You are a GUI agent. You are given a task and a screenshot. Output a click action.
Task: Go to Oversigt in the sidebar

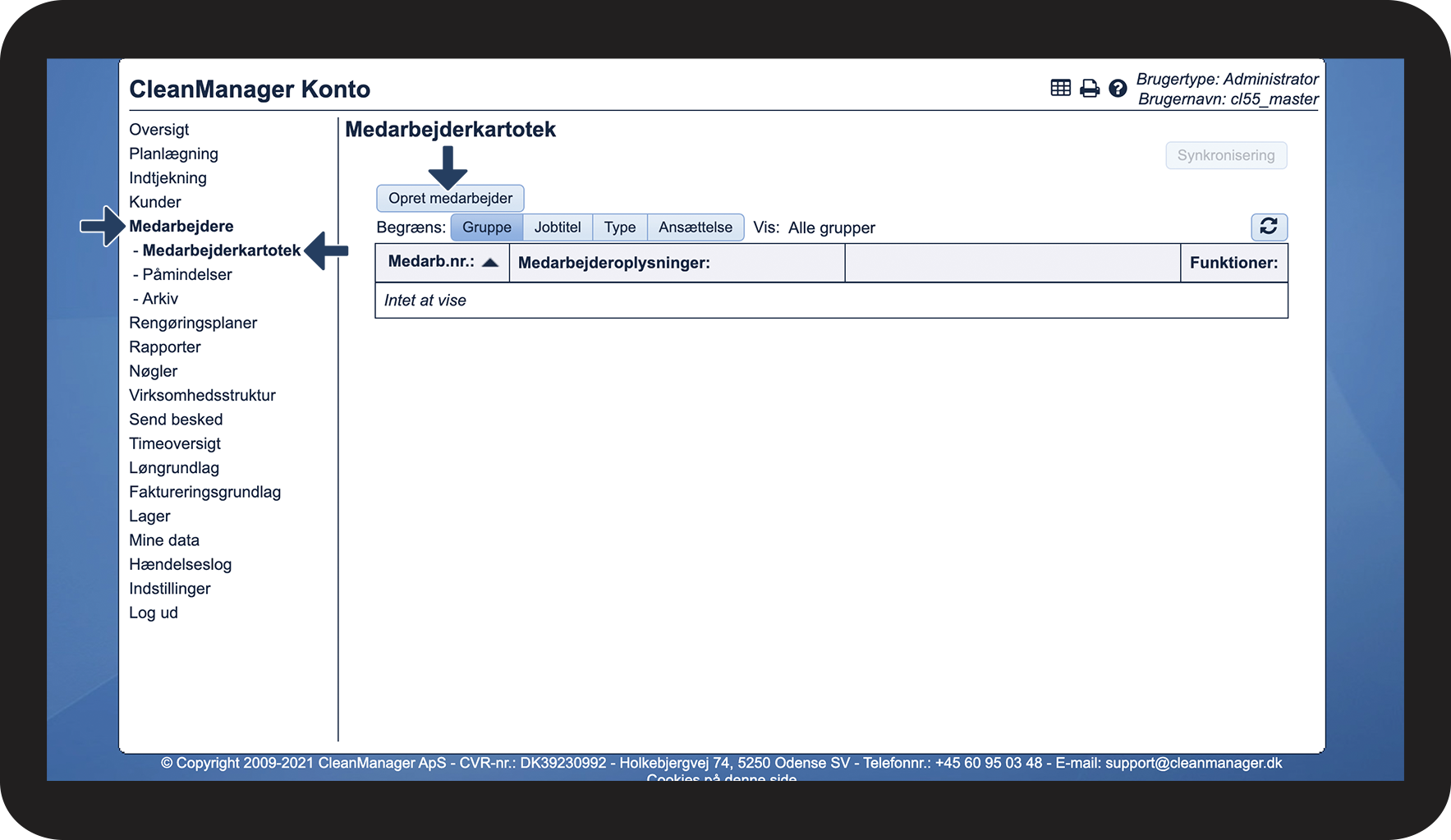click(159, 130)
